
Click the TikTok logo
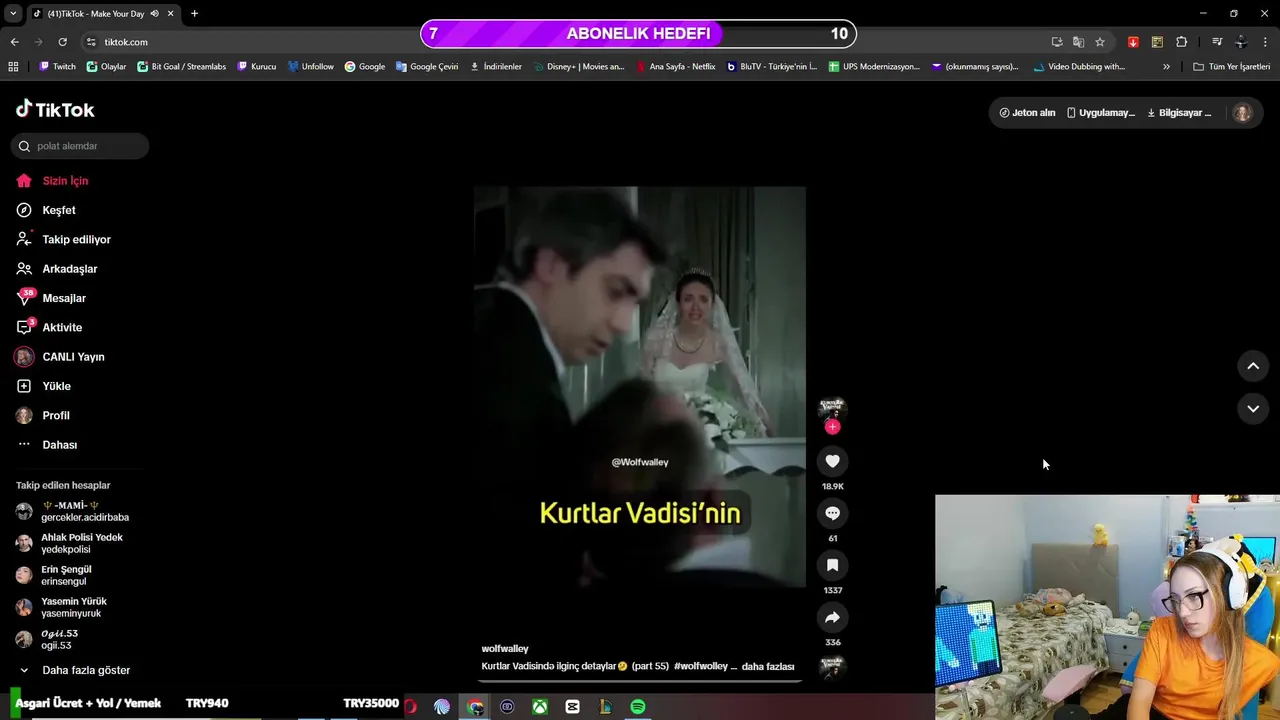(55, 109)
